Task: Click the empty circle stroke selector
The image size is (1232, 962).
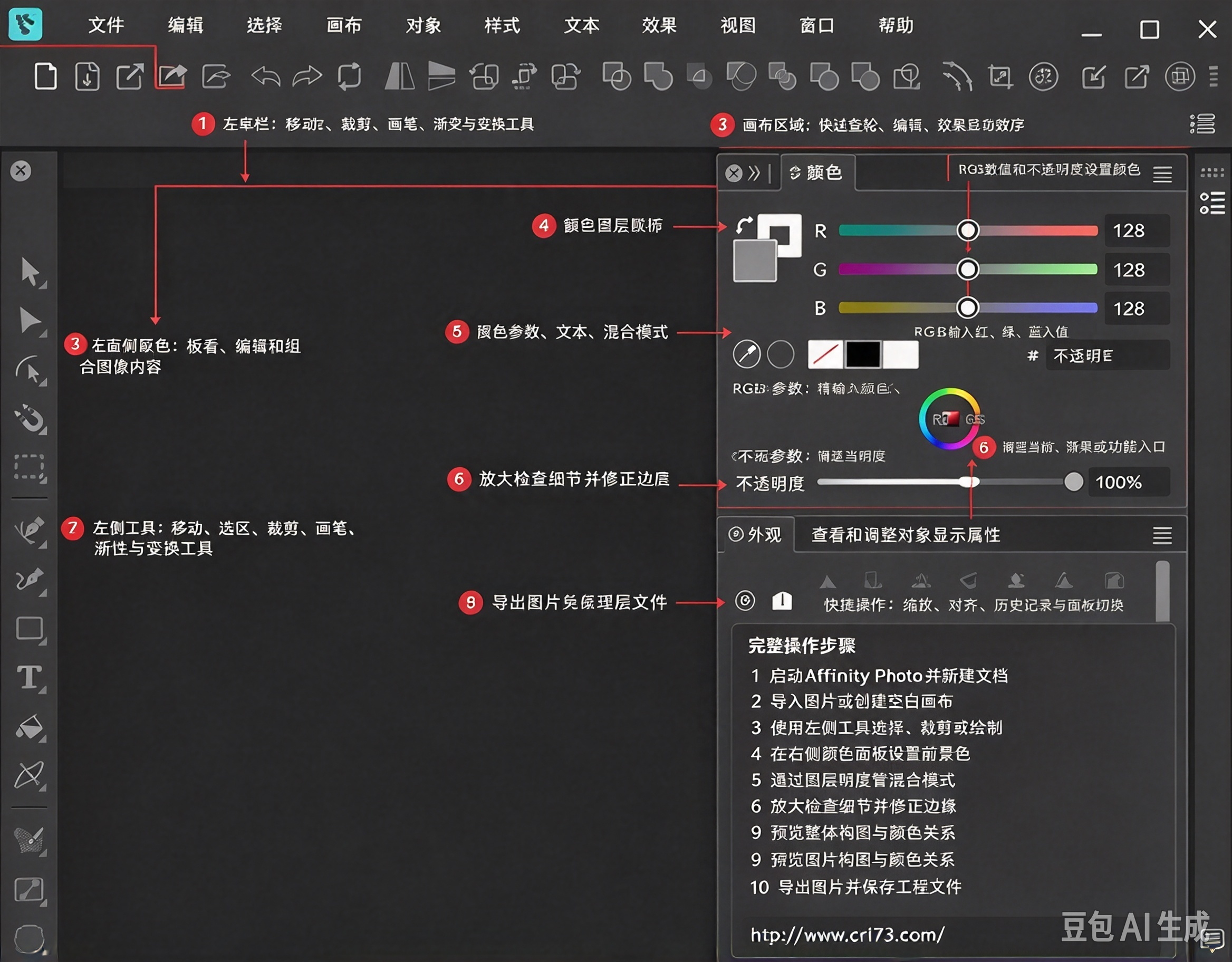Action: 781,354
